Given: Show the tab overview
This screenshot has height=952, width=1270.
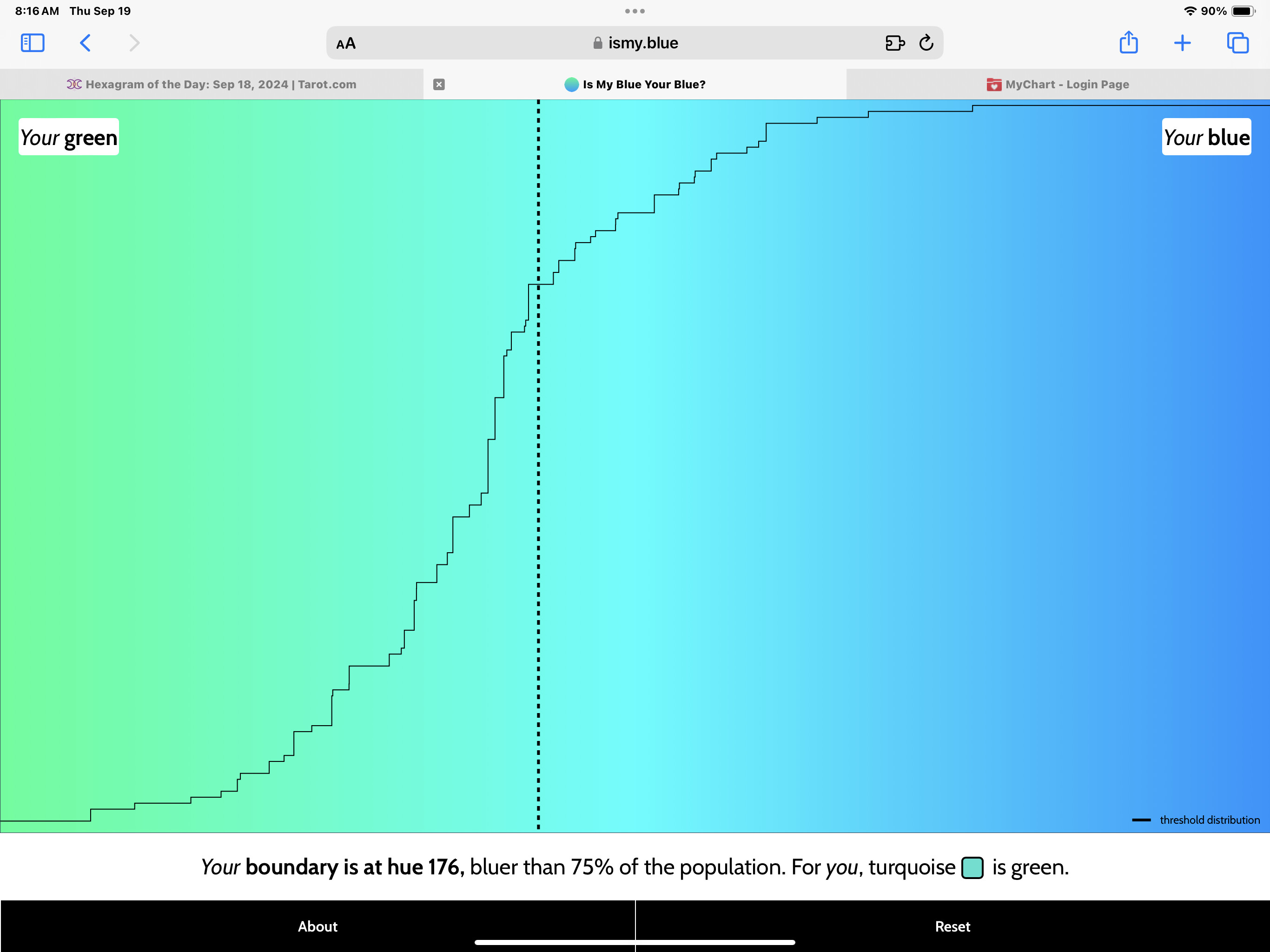Looking at the screenshot, I should click(x=1237, y=43).
